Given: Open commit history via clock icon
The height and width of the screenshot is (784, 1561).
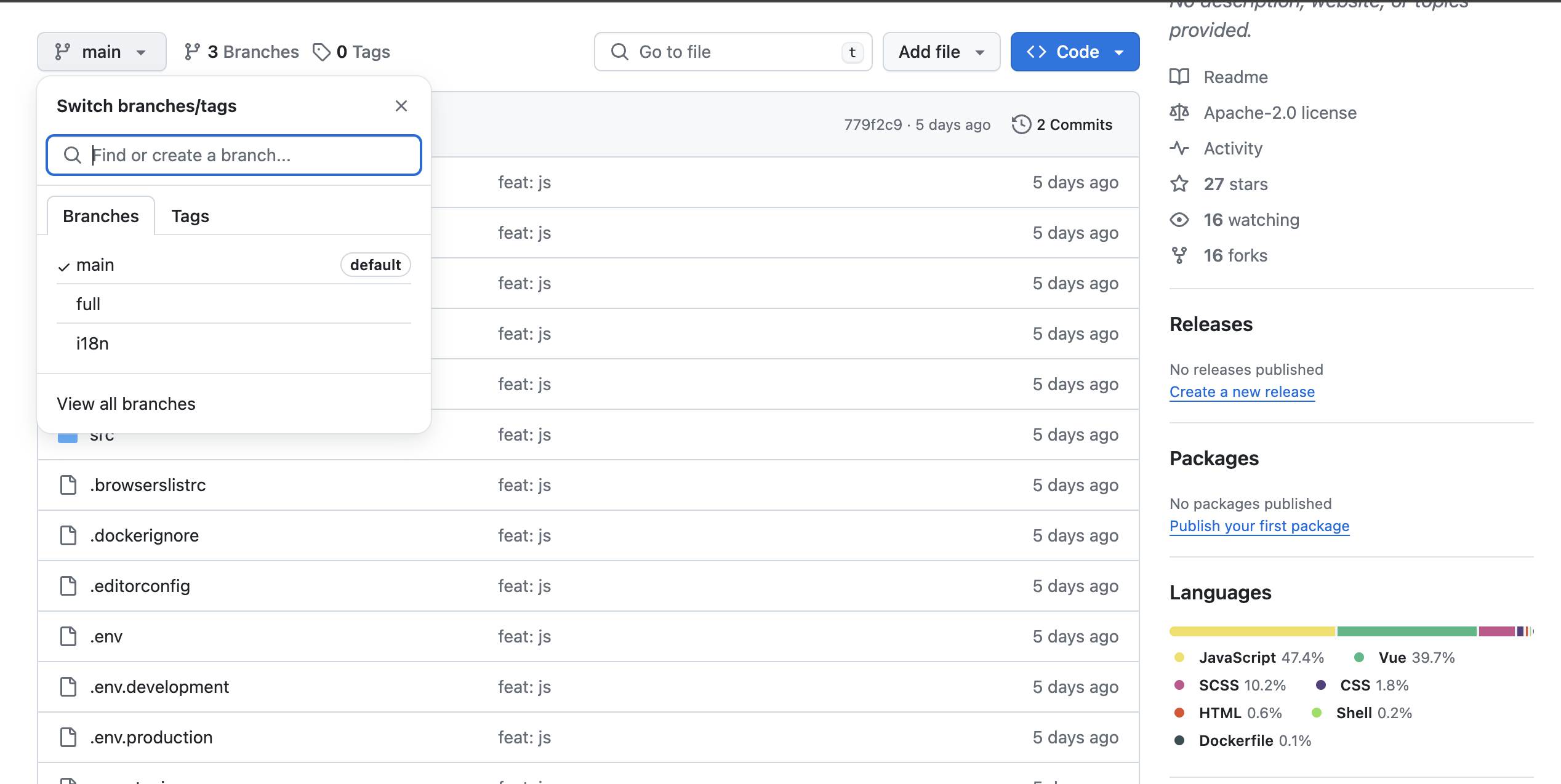Looking at the screenshot, I should click(x=1021, y=124).
